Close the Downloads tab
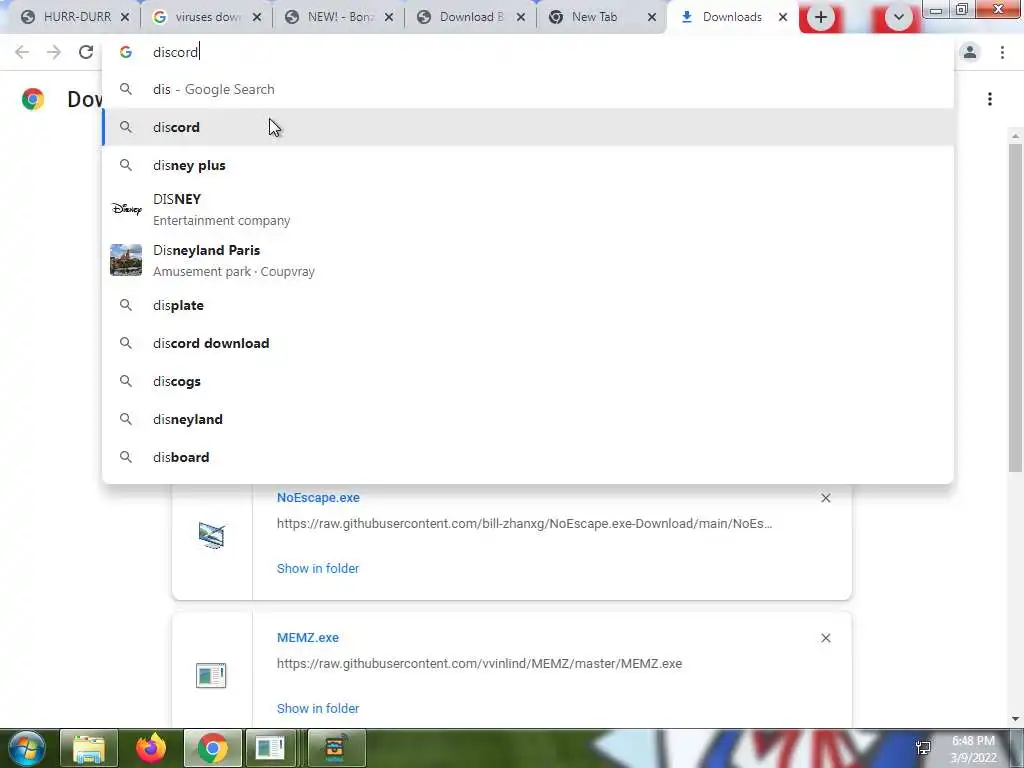 click(x=783, y=18)
